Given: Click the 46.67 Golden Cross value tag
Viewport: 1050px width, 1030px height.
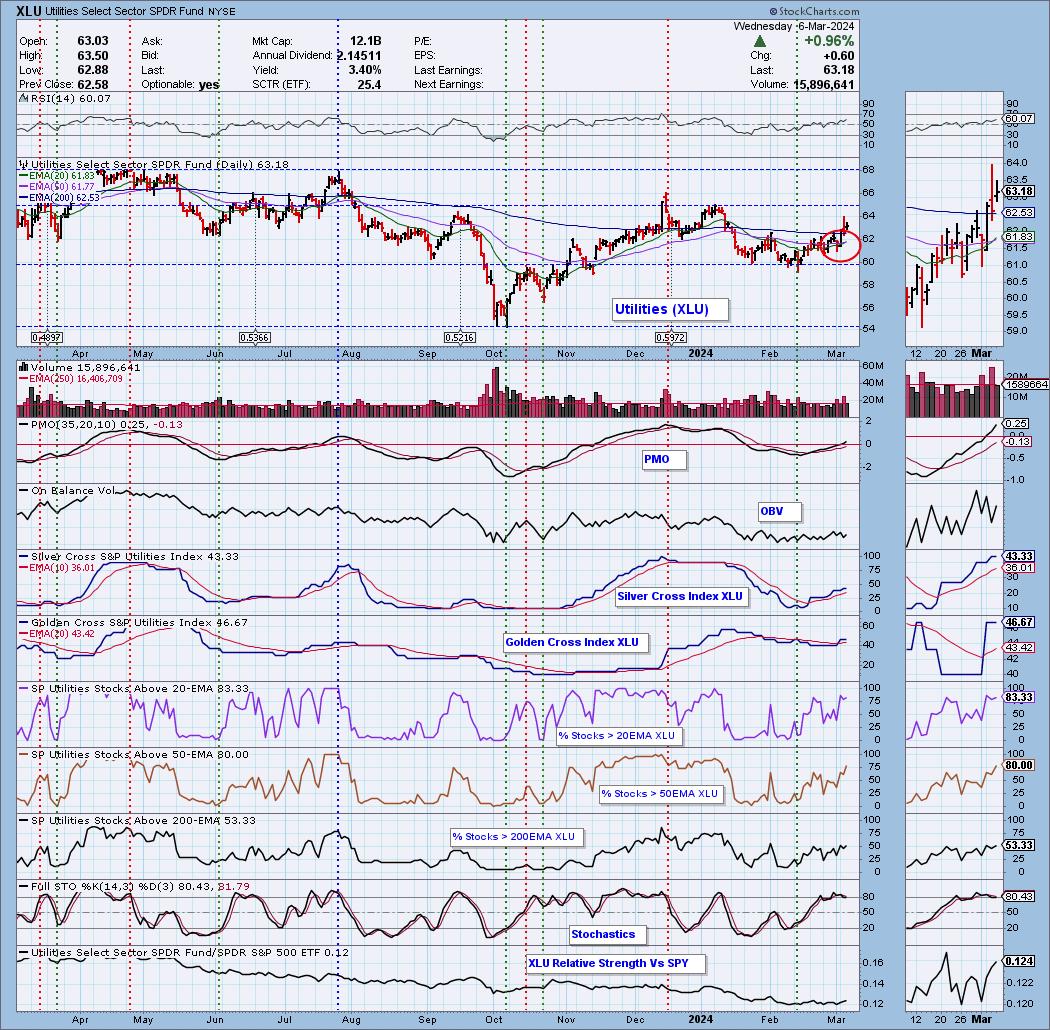Looking at the screenshot, I should coord(1019,622).
